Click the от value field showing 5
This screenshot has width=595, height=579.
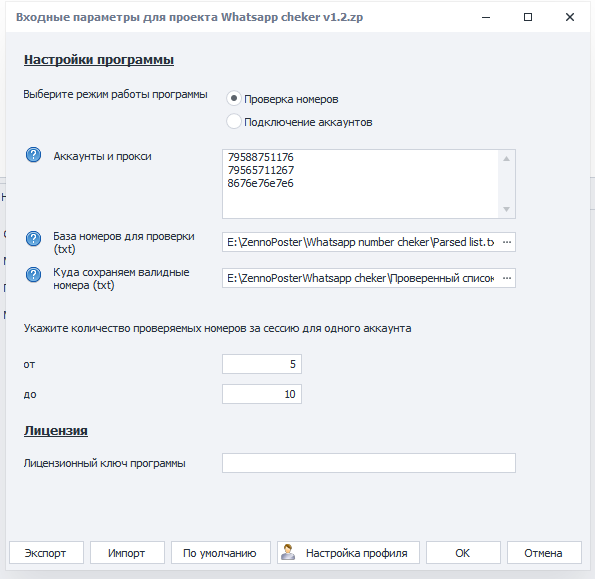(262, 364)
